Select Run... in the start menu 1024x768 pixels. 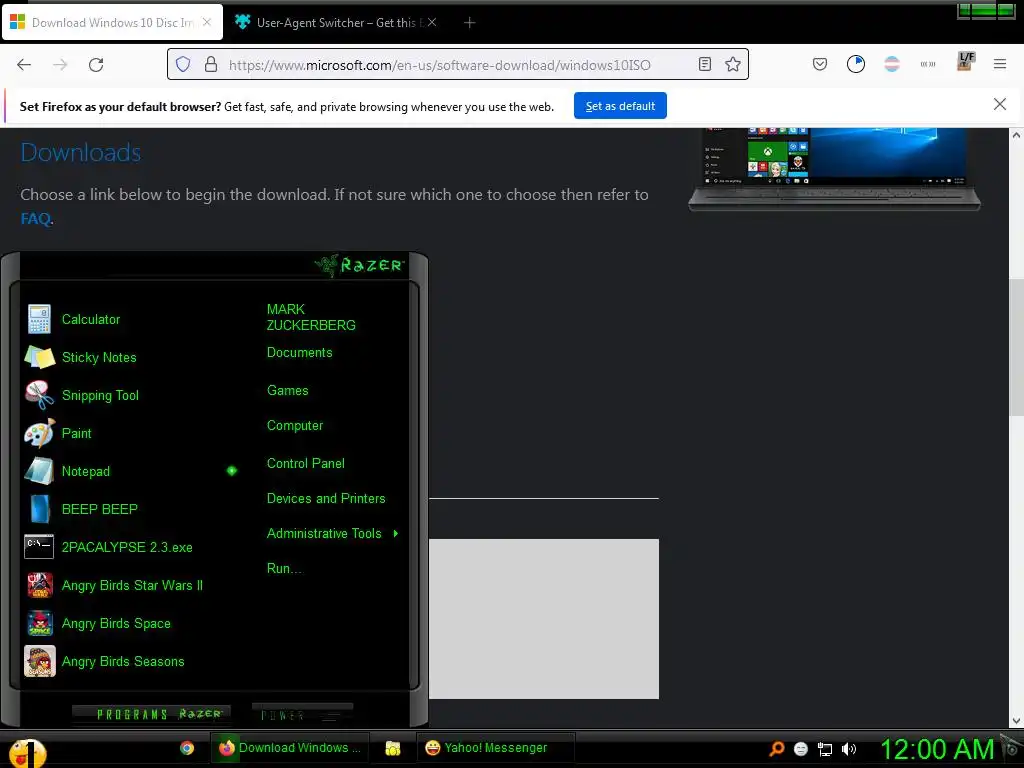284,568
